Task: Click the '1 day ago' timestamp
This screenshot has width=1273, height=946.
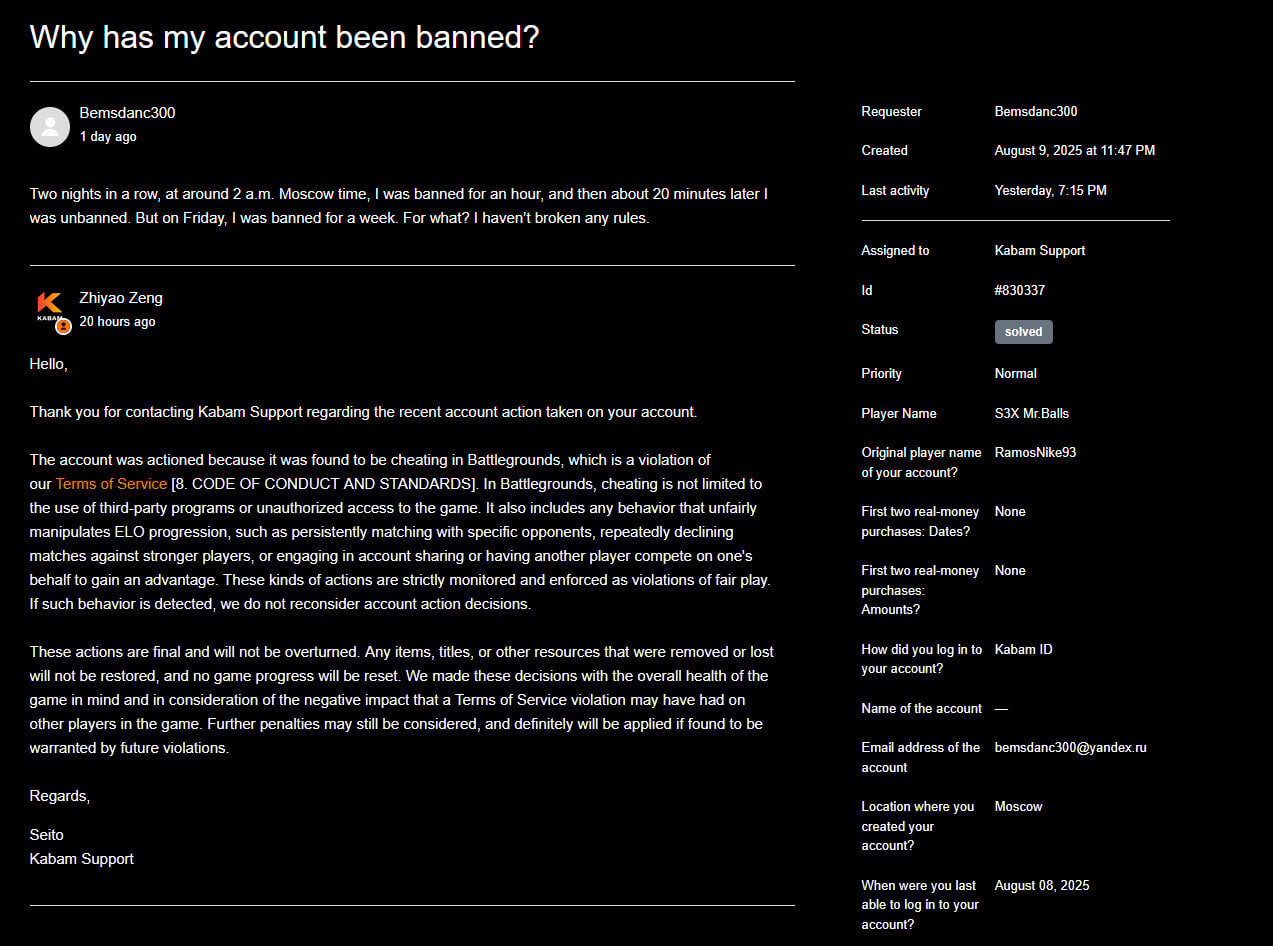Action: [108, 137]
